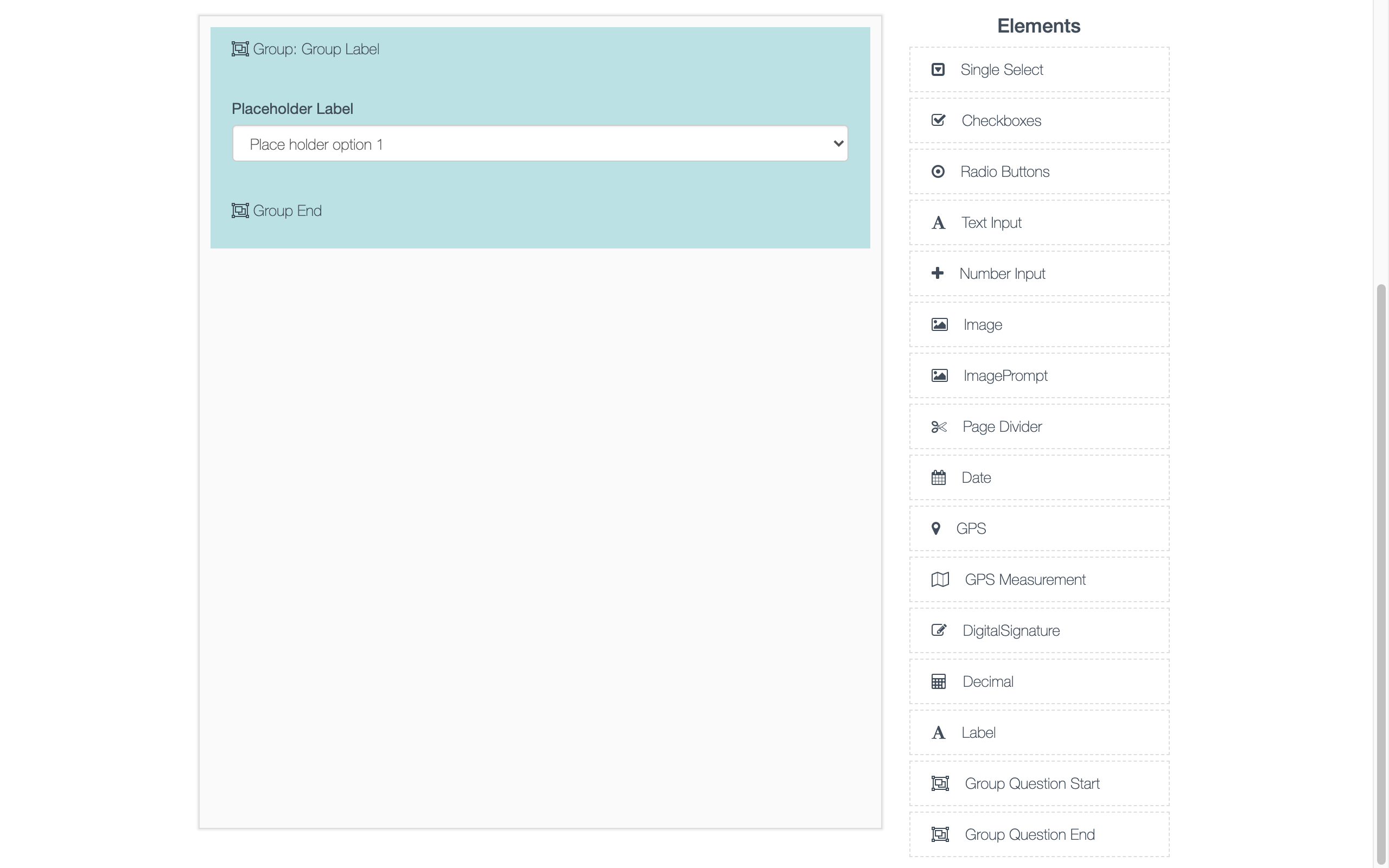Click the GPS location pin icon

pos(935,529)
